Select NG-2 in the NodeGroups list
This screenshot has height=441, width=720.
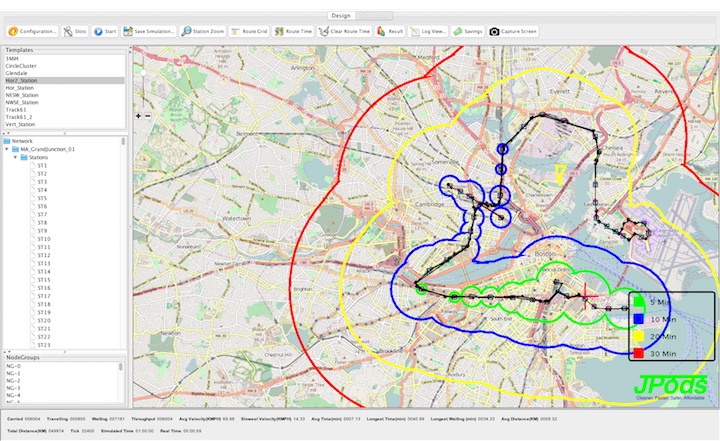coord(13,381)
